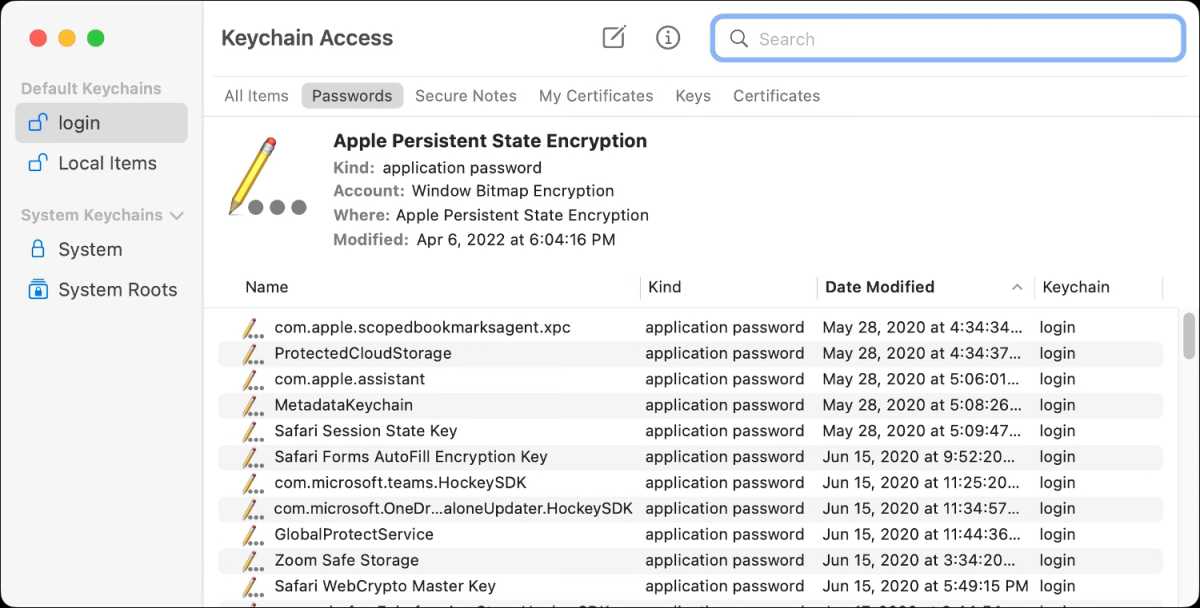The height and width of the screenshot is (608, 1200).
Task: Toggle the Date Modified sort direction arrow
Action: [x=1017, y=288]
